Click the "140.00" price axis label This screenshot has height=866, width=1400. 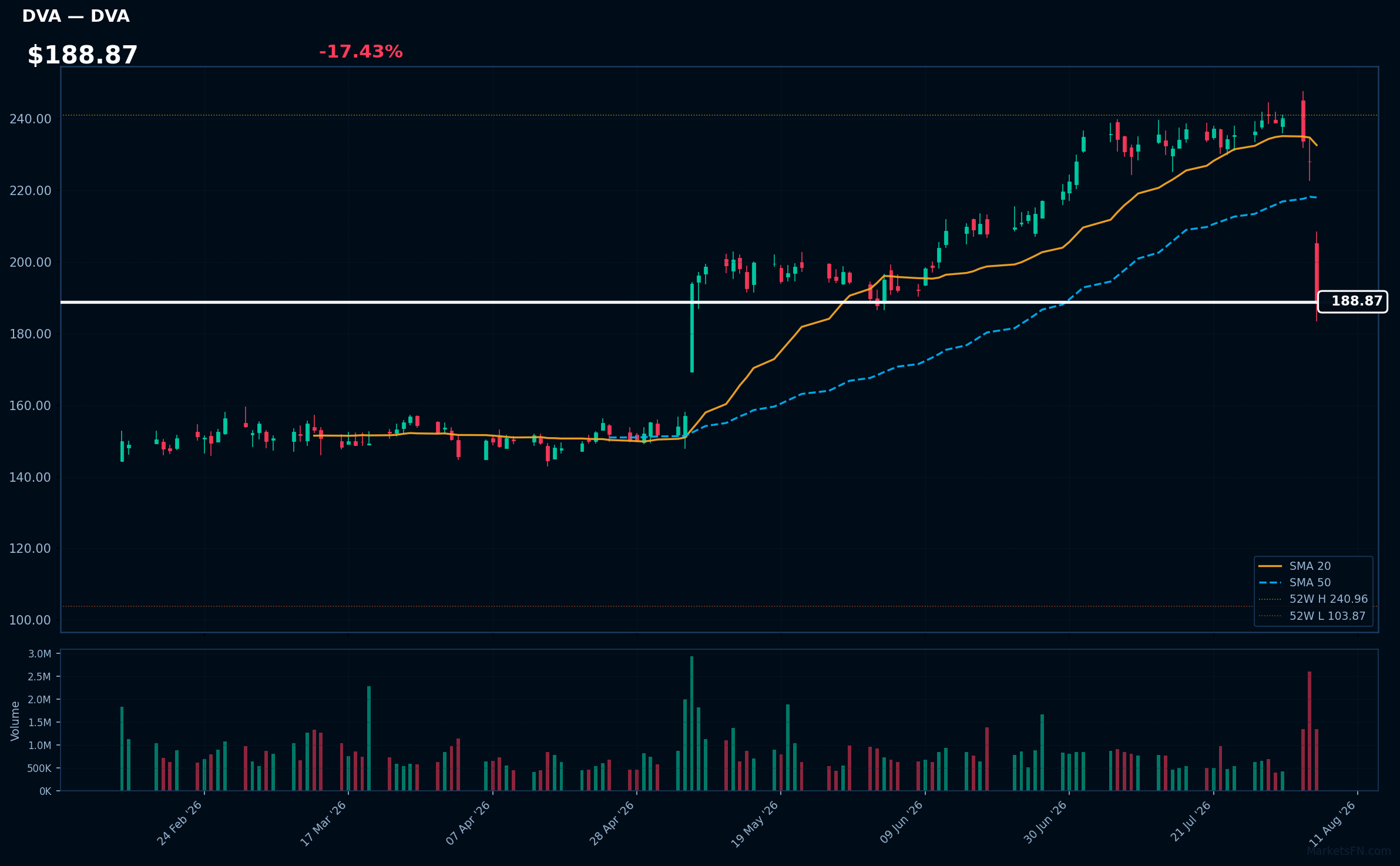(x=31, y=478)
